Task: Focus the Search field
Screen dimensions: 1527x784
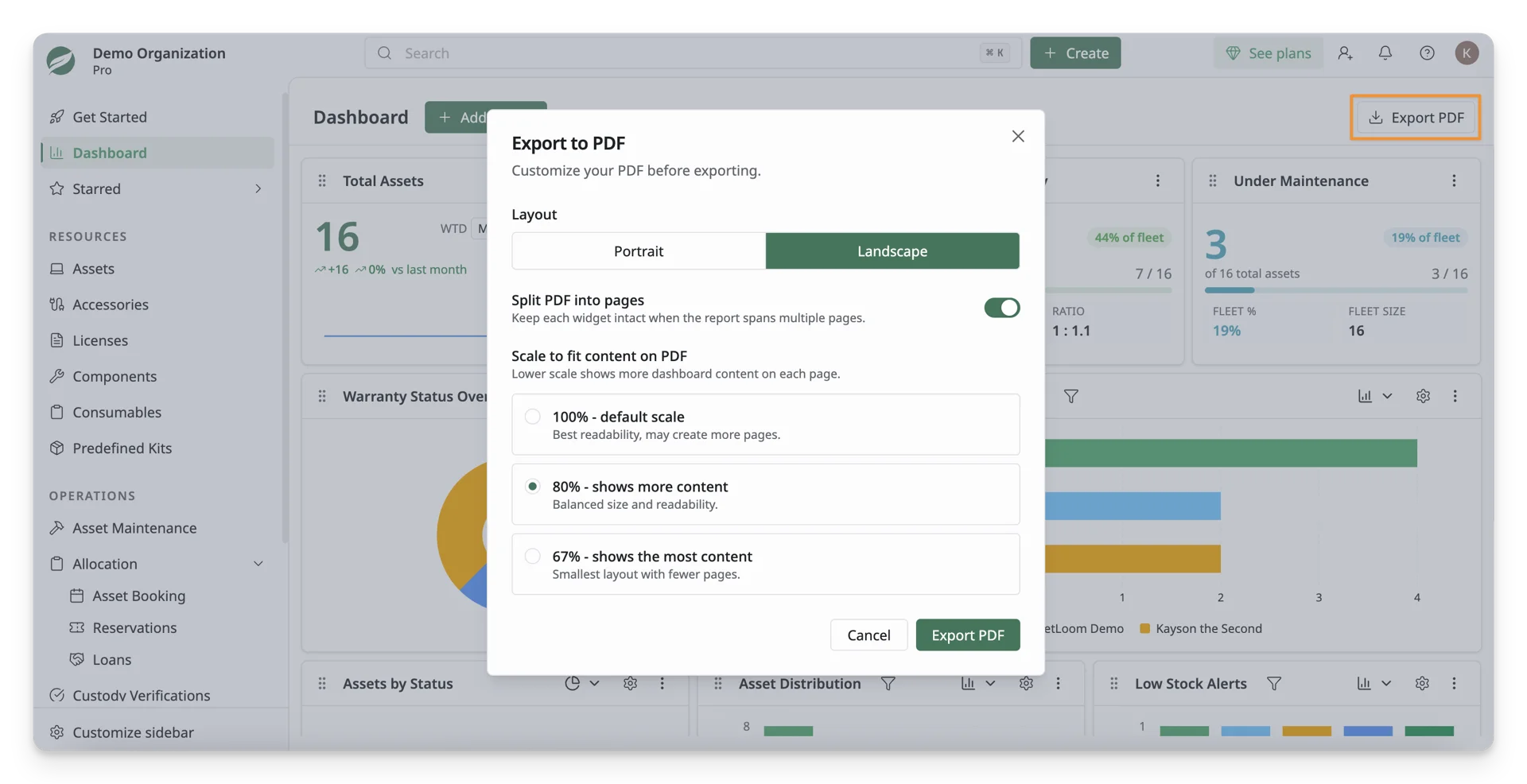Action: [x=693, y=53]
